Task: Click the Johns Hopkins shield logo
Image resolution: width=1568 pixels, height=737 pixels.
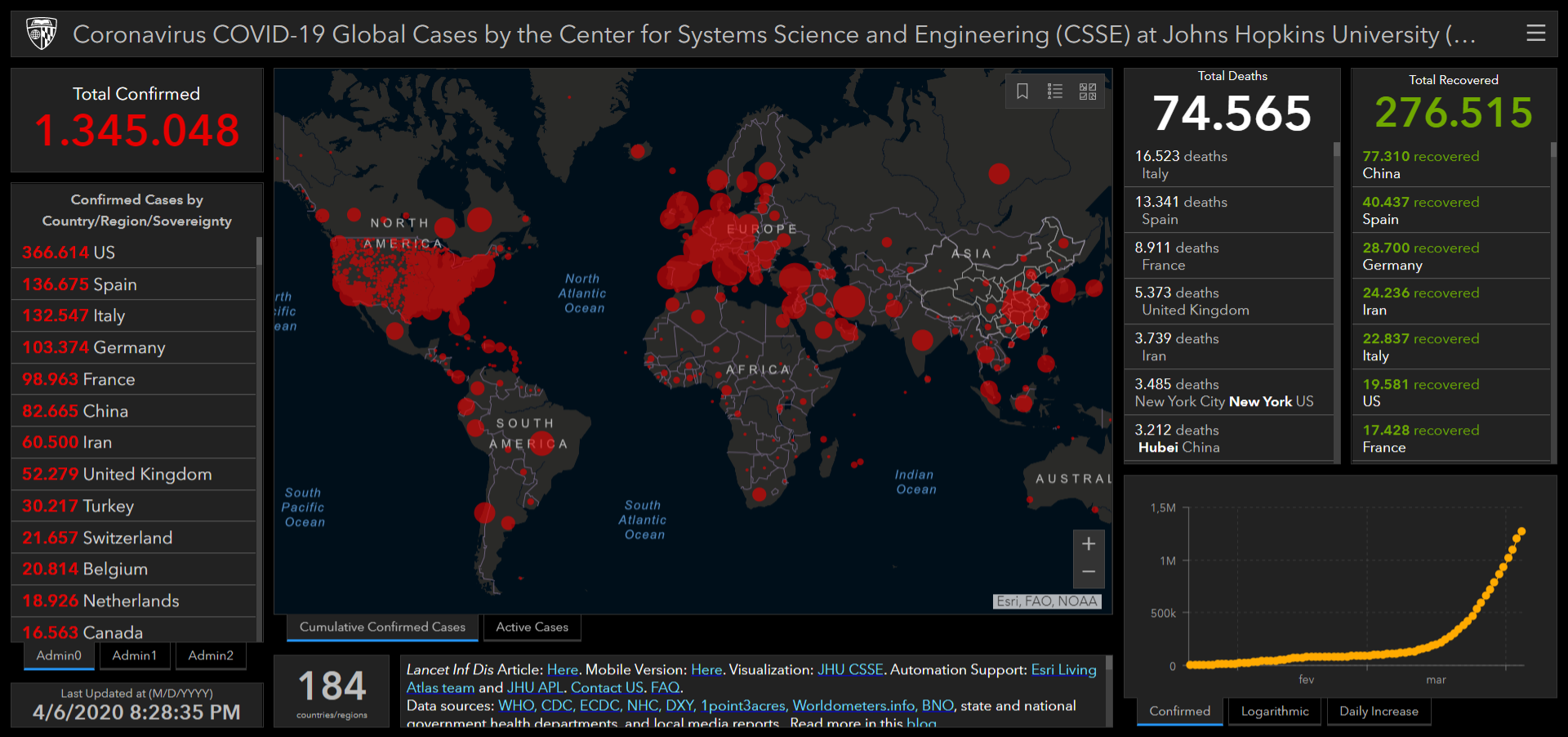Action: click(x=42, y=33)
